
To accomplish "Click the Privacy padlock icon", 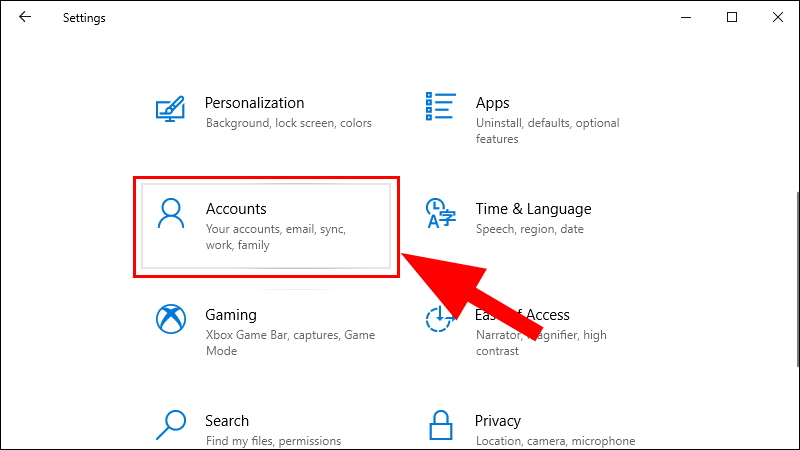I will point(441,426).
